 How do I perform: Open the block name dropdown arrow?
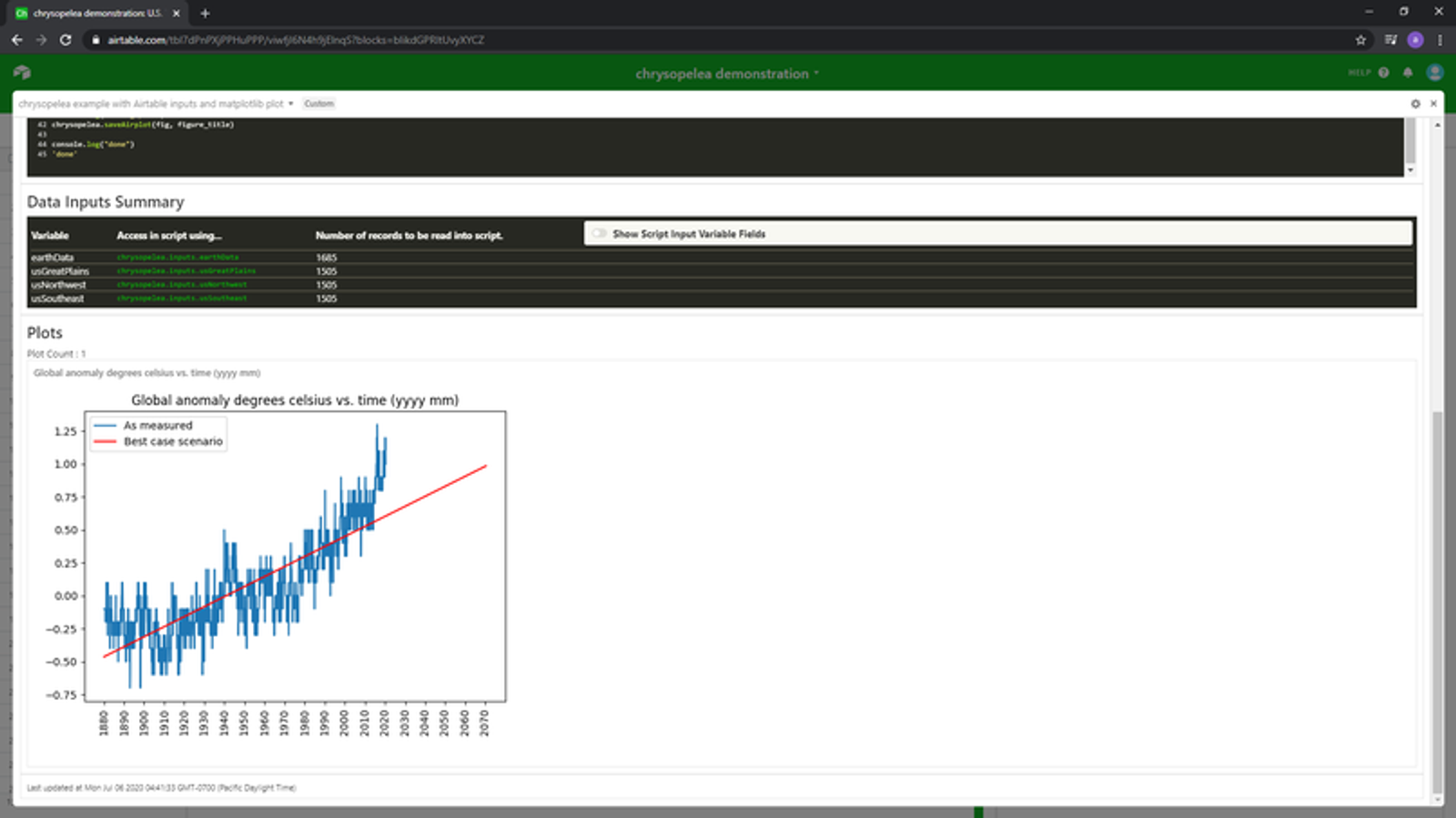tap(290, 104)
